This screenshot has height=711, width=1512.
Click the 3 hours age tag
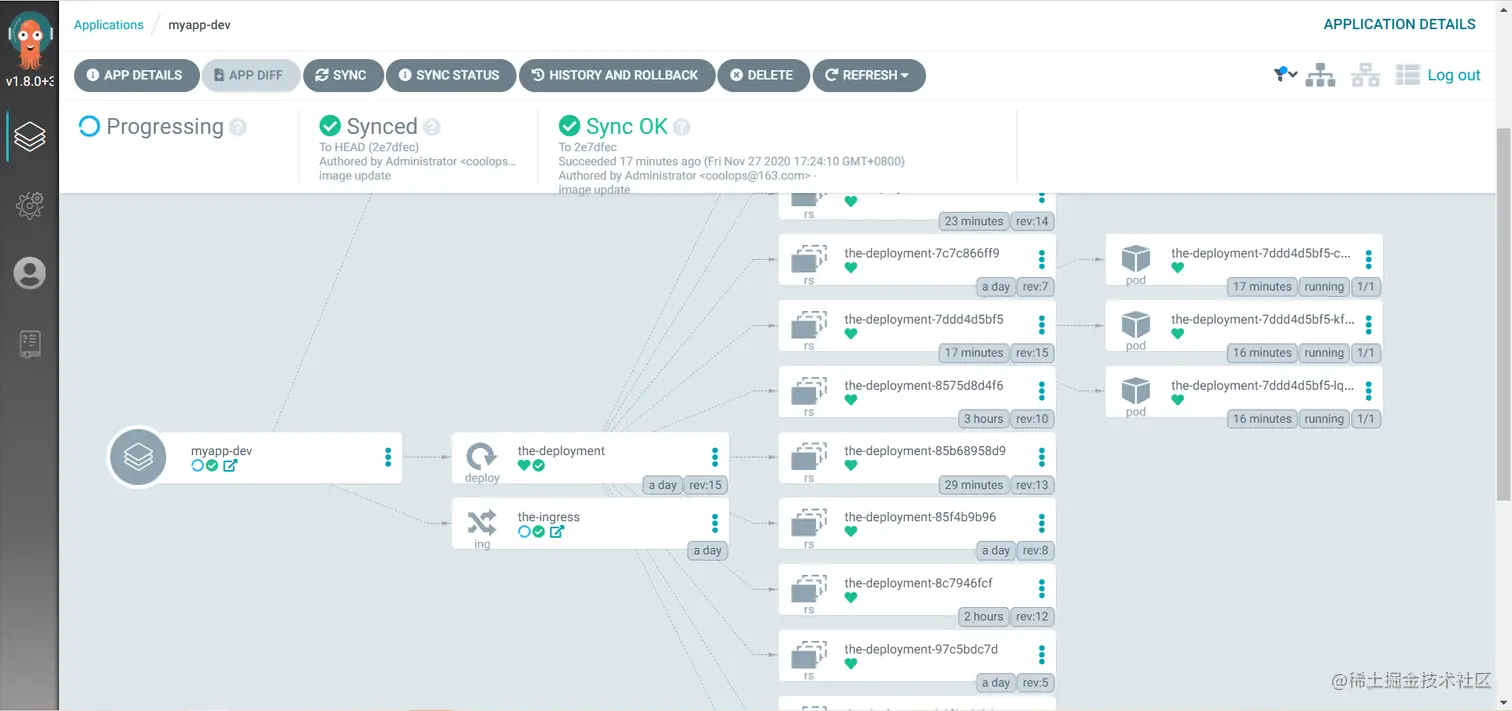(983, 419)
